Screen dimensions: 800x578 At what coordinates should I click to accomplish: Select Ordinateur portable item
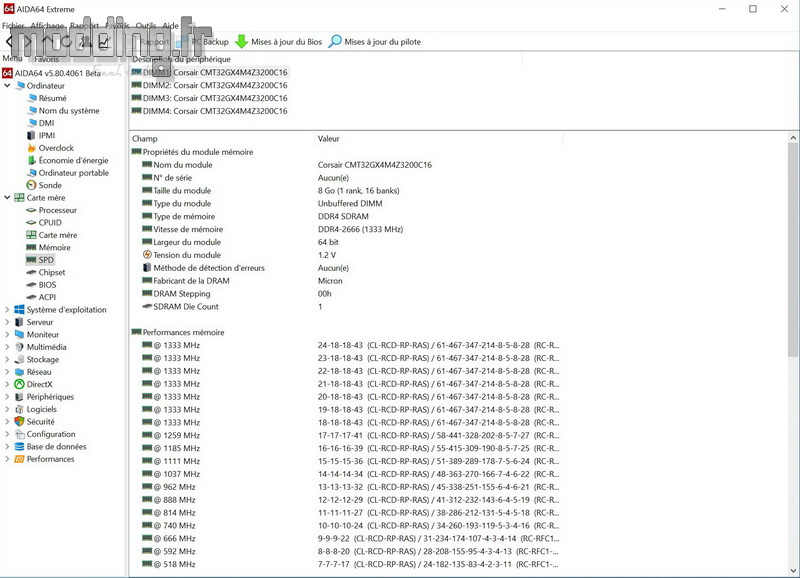(73, 173)
